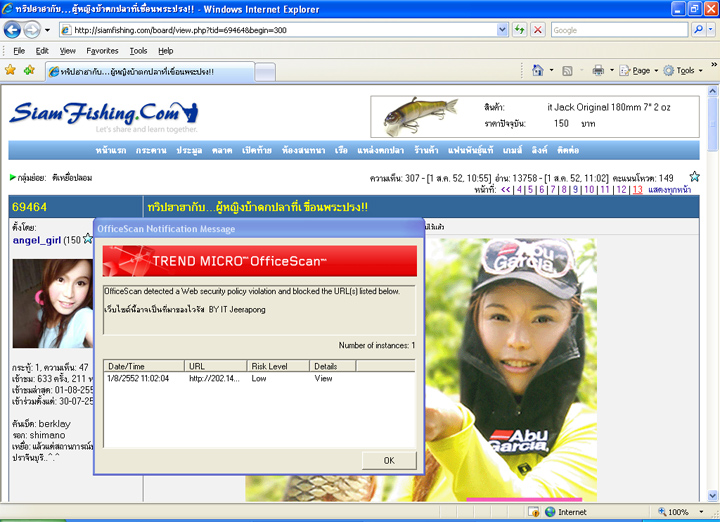Go forward with the Forward arrow
Screen dimensions: 720x522
pos(32,30)
